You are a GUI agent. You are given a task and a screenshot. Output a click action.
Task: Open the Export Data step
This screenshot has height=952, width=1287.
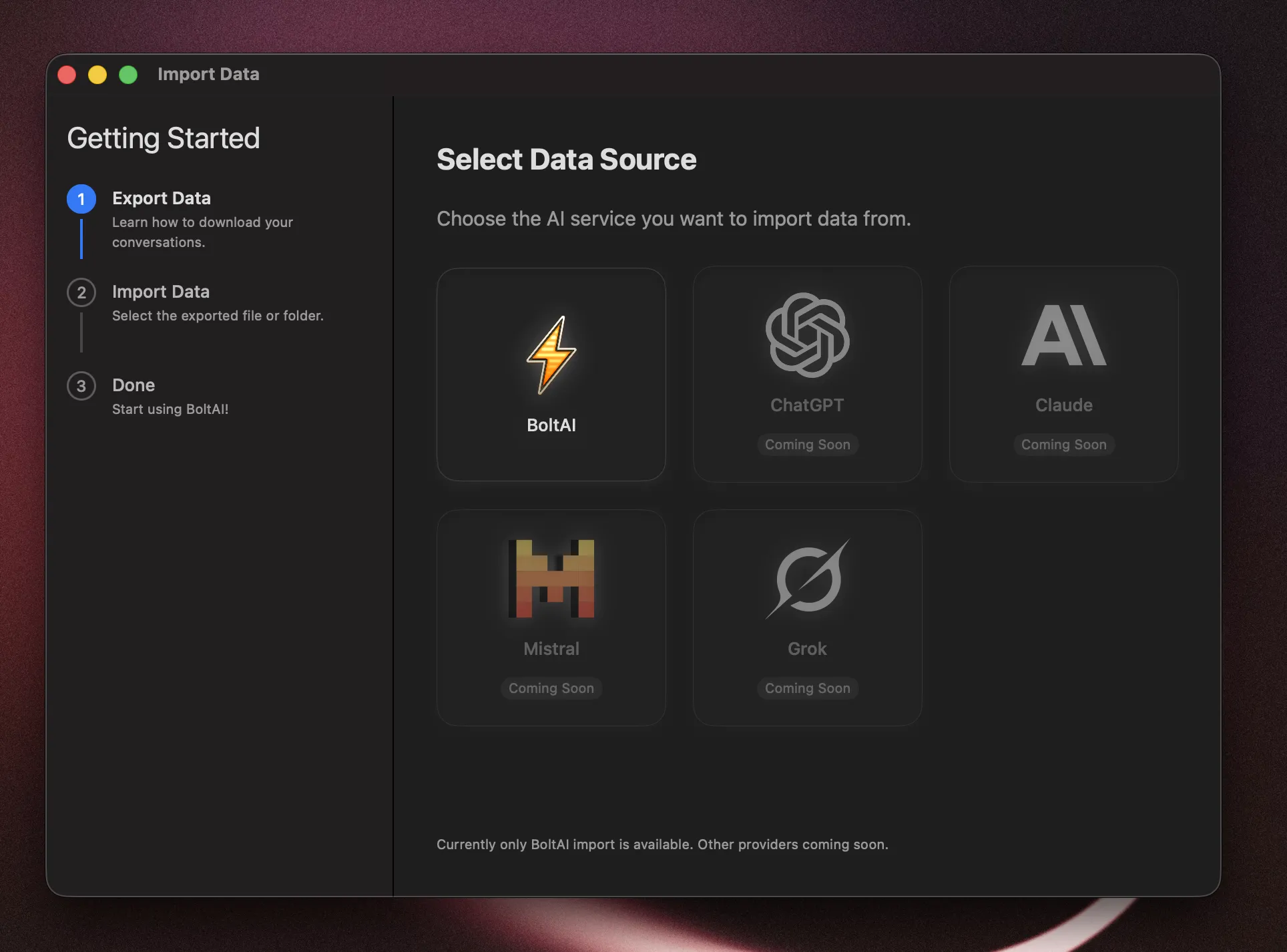tap(162, 198)
